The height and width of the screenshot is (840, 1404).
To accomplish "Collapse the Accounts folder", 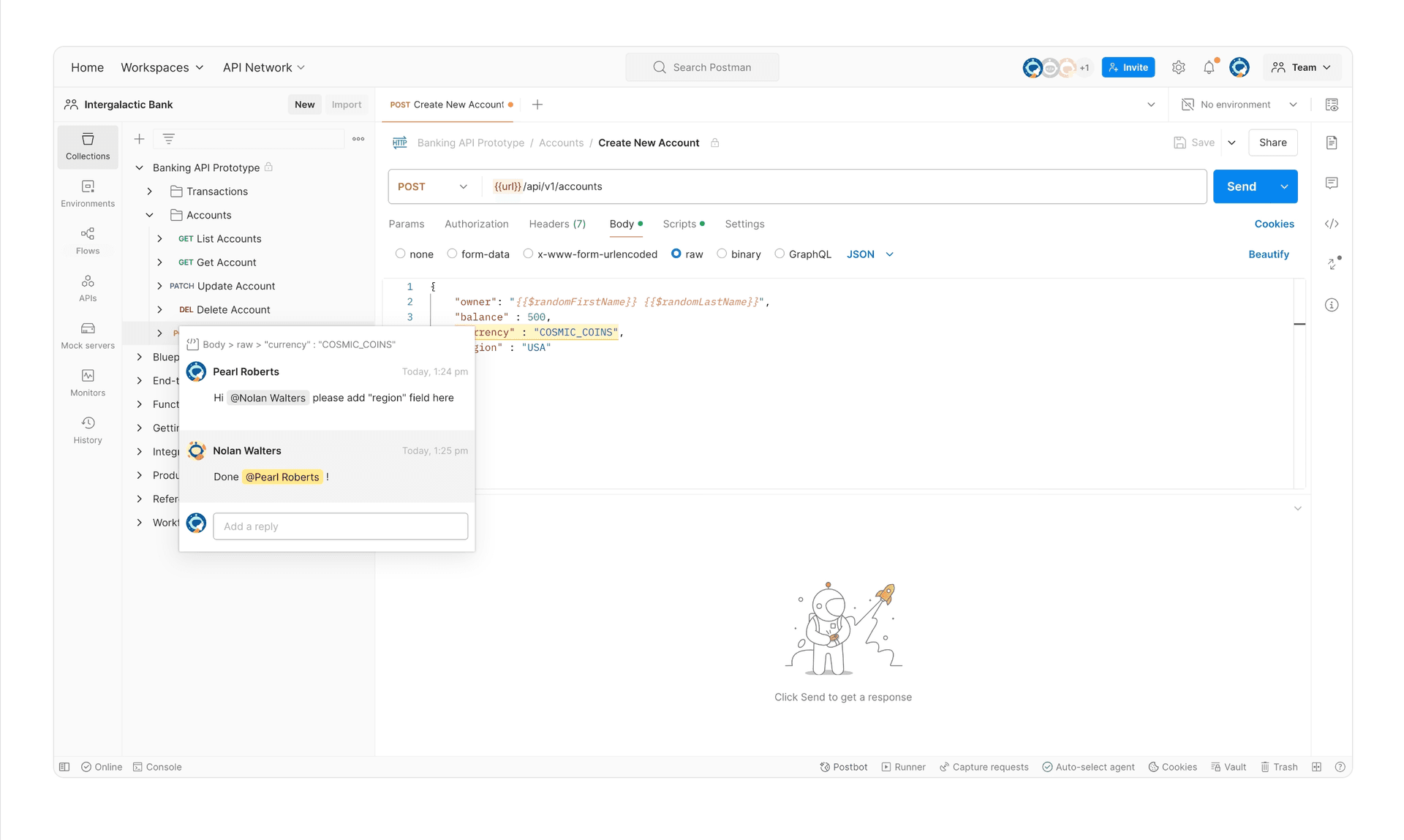I will (149, 215).
